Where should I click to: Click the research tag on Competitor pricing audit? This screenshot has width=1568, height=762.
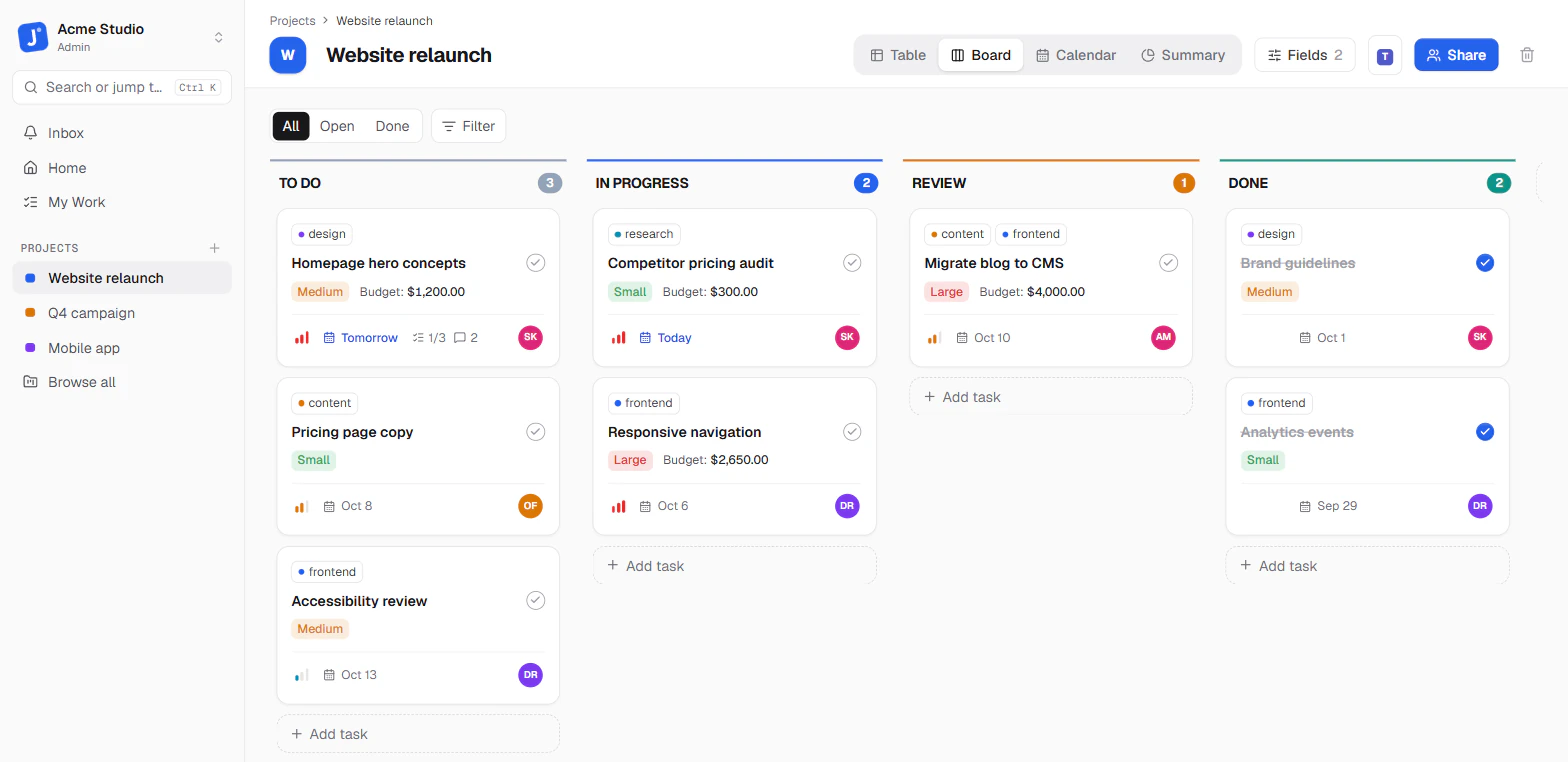pos(644,234)
